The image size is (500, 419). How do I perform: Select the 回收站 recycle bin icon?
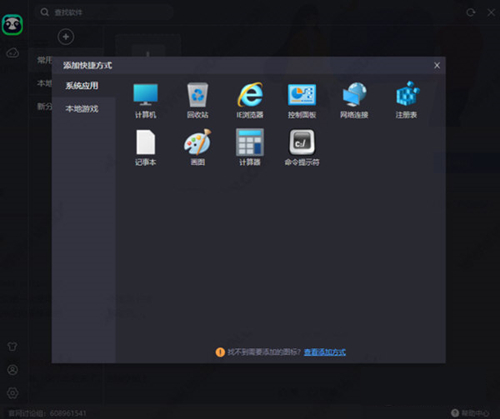click(198, 94)
